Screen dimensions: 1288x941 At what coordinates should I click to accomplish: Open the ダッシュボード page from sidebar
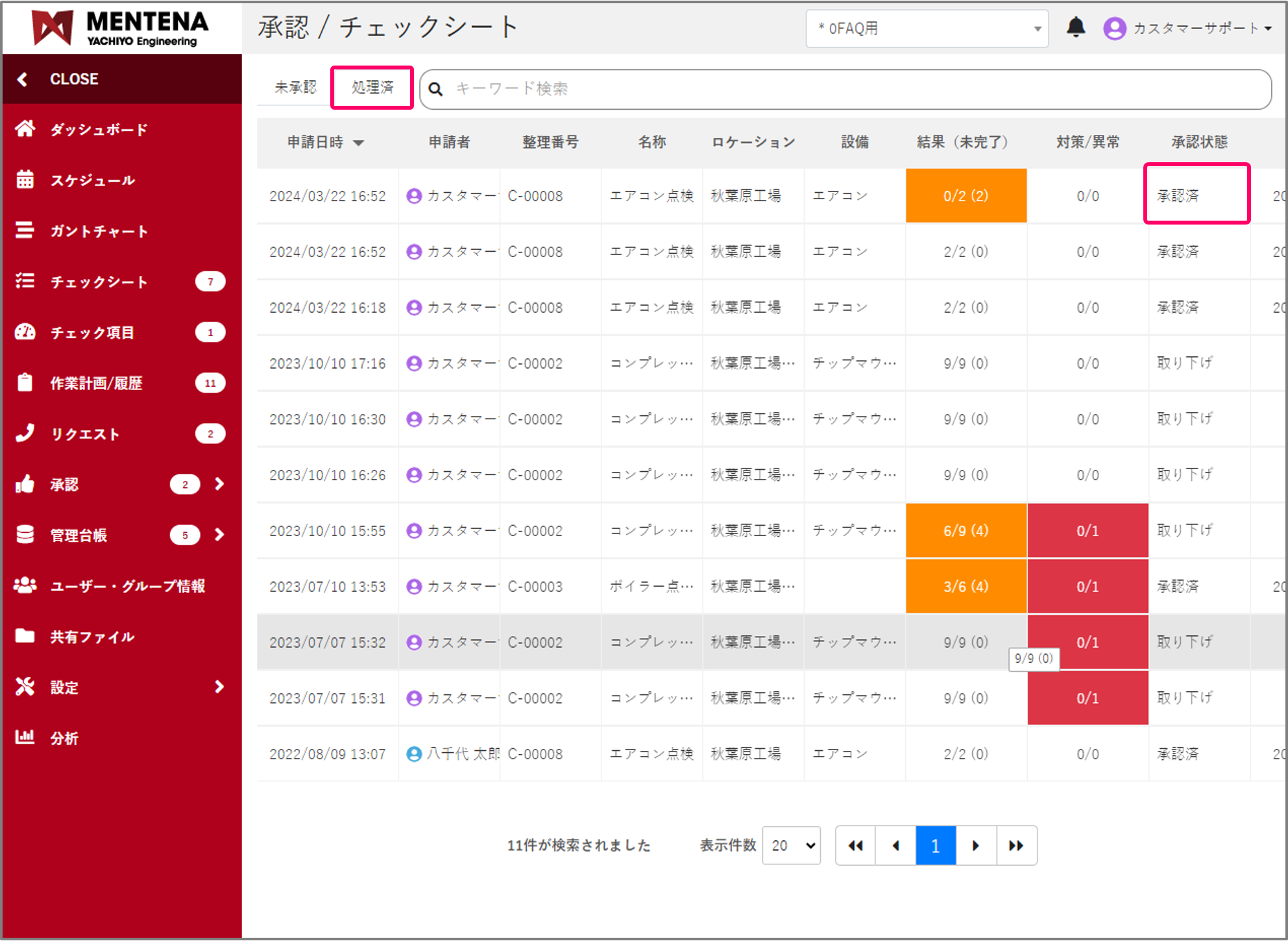tap(98, 129)
